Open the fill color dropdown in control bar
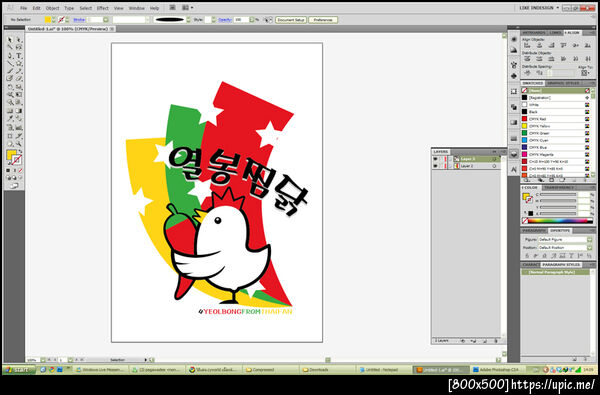 click(x=54, y=20)
